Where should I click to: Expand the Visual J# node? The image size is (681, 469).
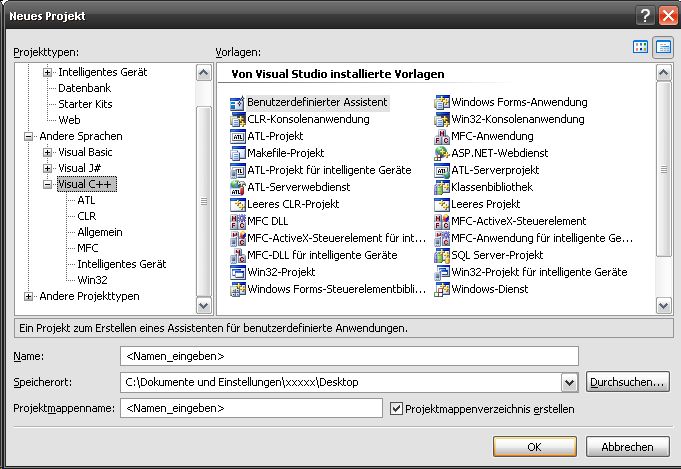click(x=47, y=168)
